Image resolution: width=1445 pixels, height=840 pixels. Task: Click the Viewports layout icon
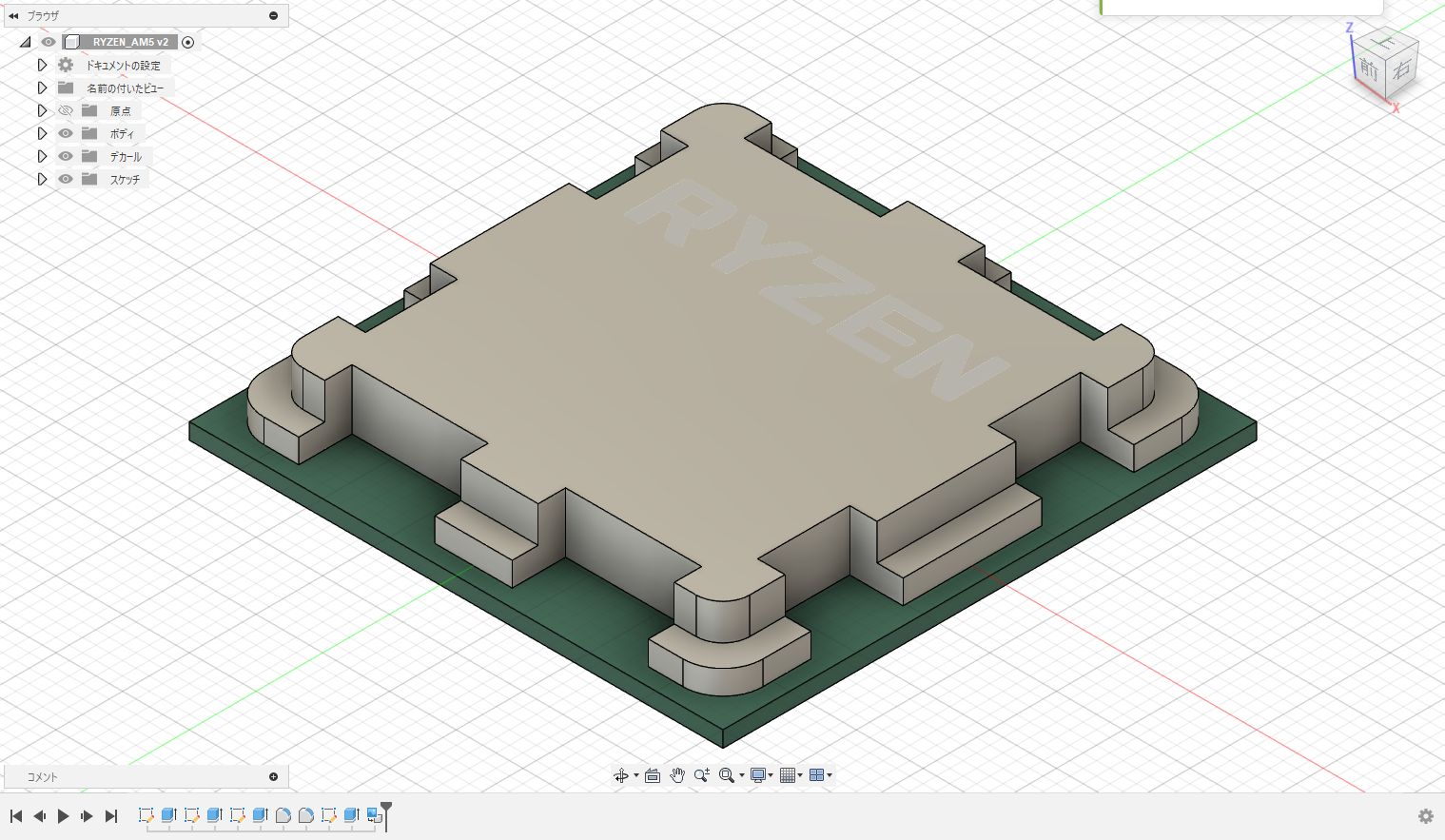(x=817, y=775)
